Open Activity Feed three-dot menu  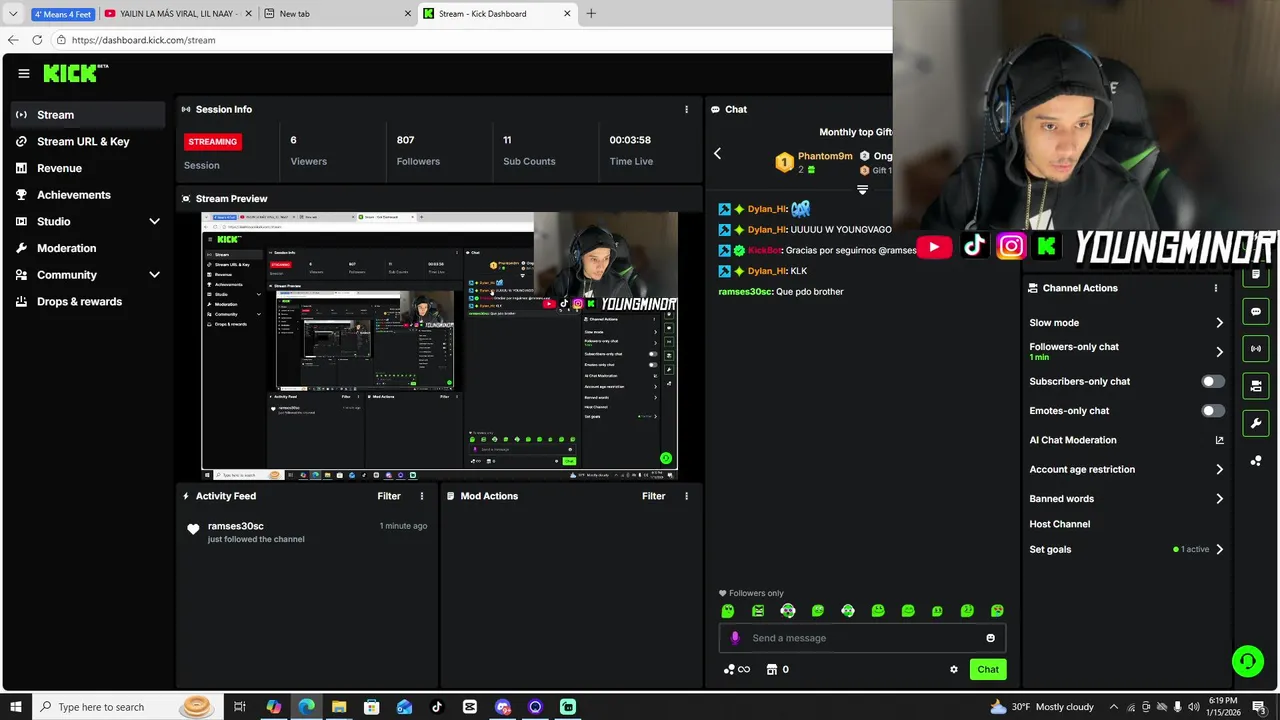422,496
